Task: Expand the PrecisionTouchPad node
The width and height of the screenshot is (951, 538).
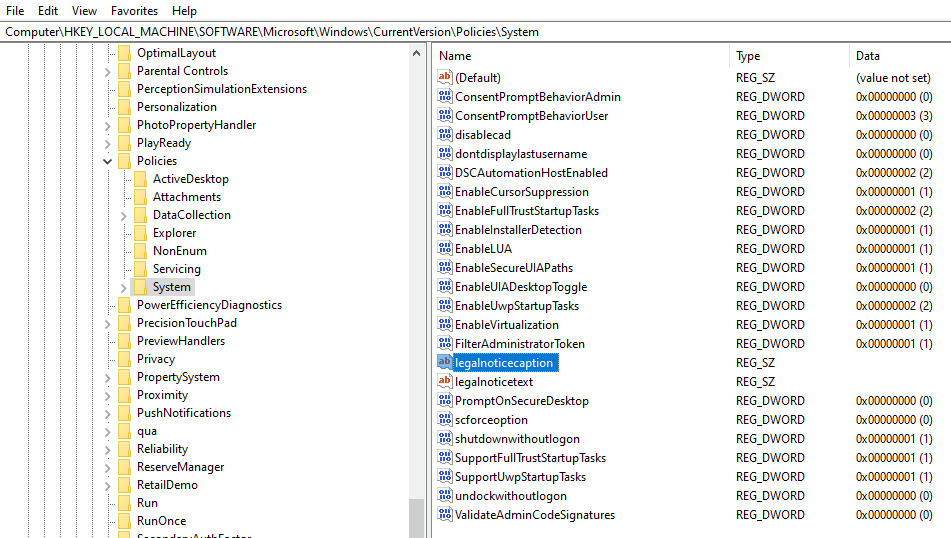Action: coord(107,324)
